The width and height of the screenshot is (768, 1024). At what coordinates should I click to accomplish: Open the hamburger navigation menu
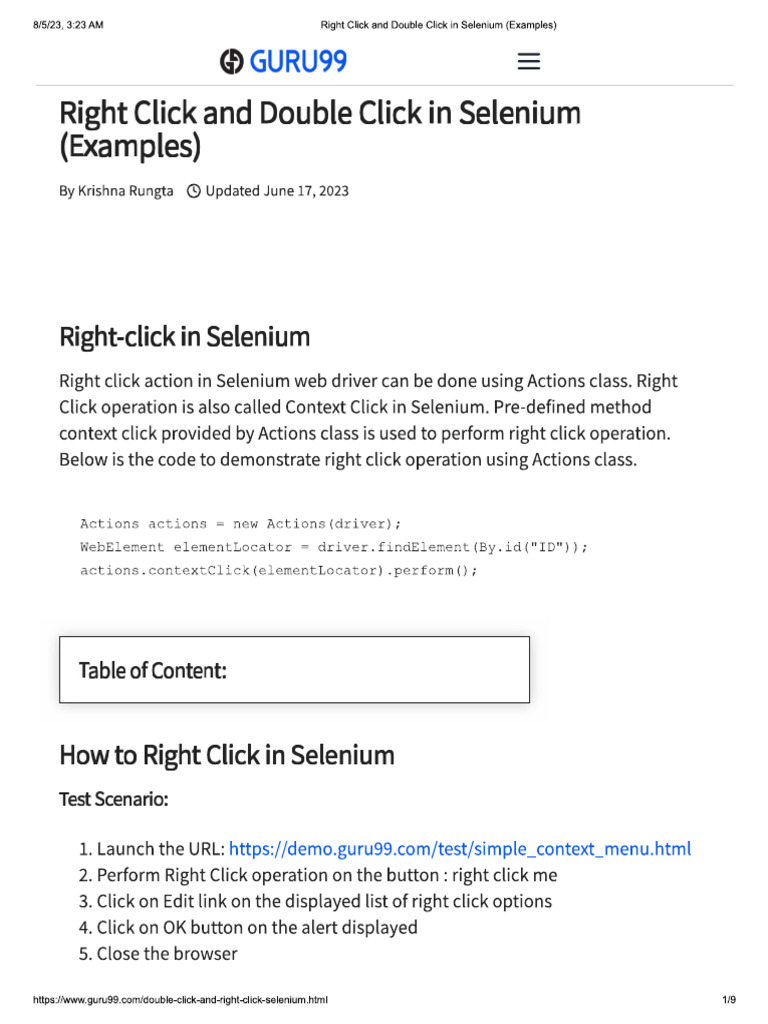(528, 62)
